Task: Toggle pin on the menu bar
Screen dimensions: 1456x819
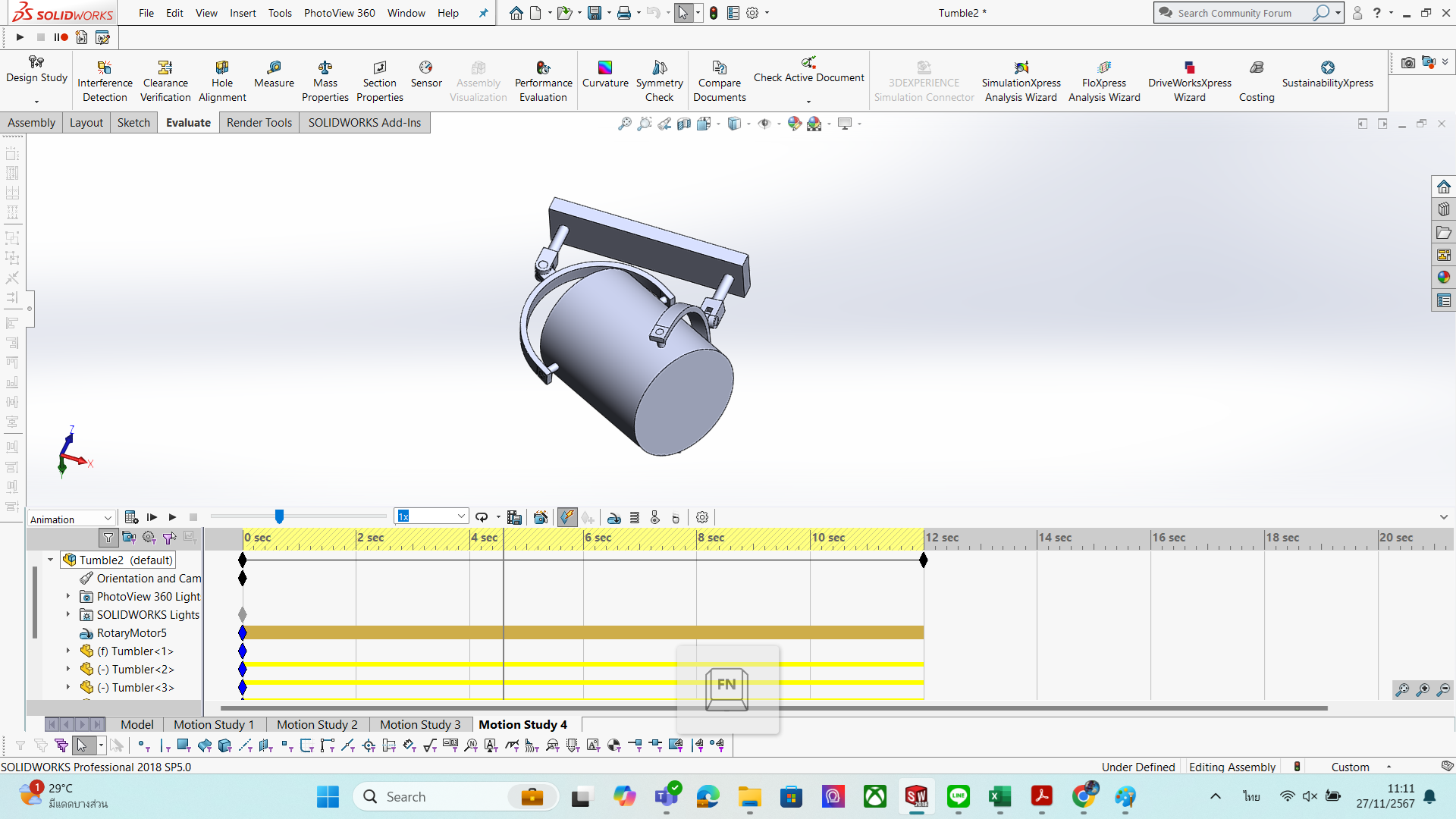Action: coord(483,13)
